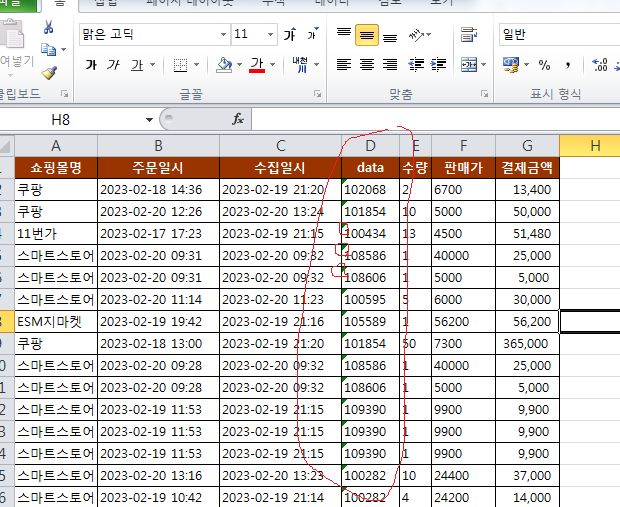620x507 pixels.
Task: Click the merge and center icon
Action: 469,64
